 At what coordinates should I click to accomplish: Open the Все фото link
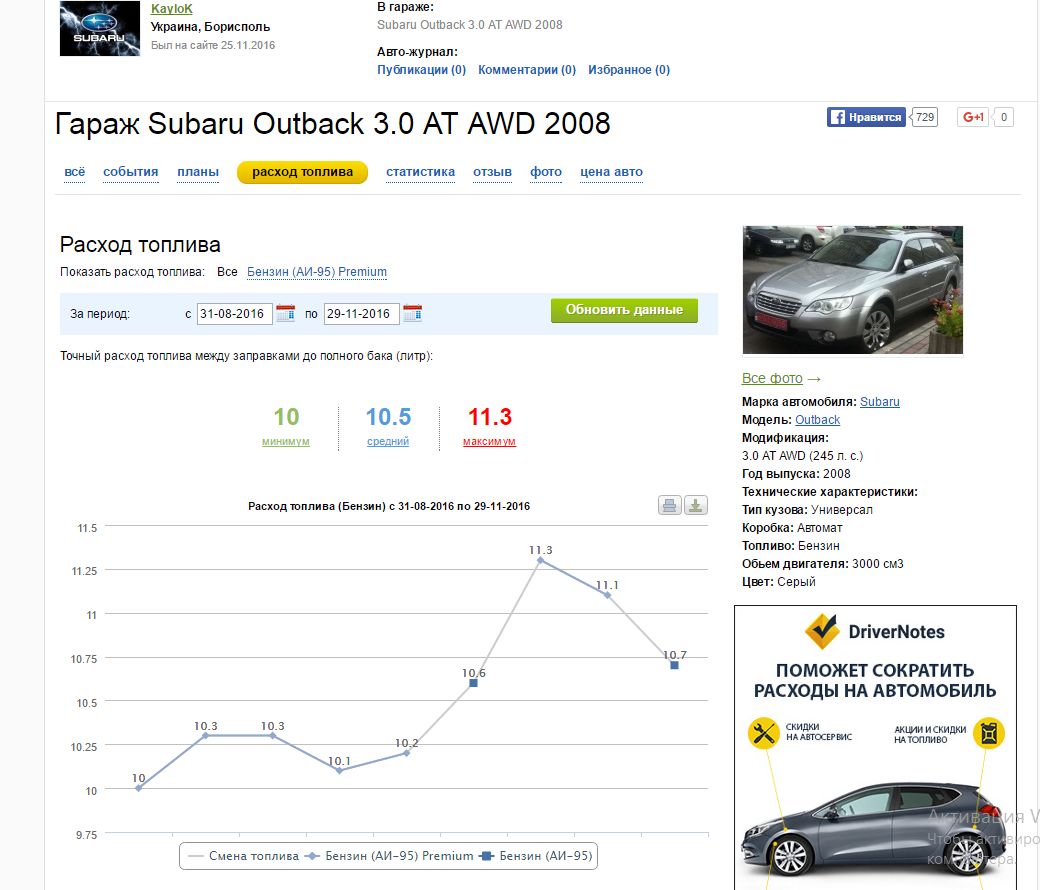point(772,379)
